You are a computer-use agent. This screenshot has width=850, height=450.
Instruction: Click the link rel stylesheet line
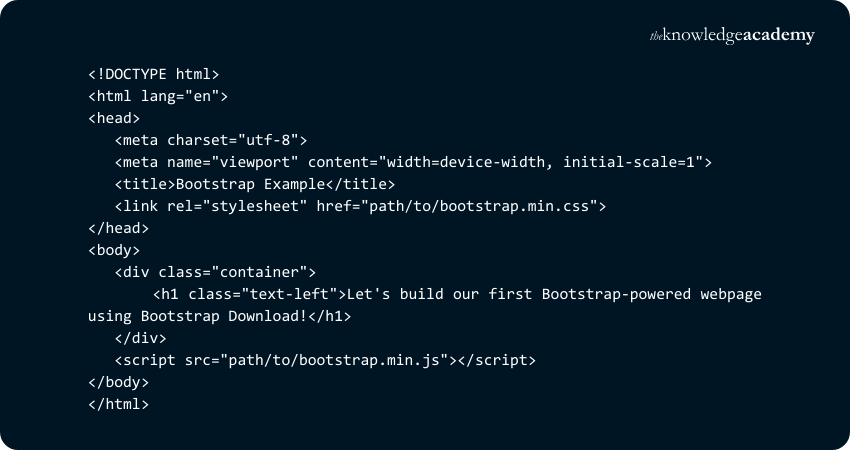tap(361, 206)
